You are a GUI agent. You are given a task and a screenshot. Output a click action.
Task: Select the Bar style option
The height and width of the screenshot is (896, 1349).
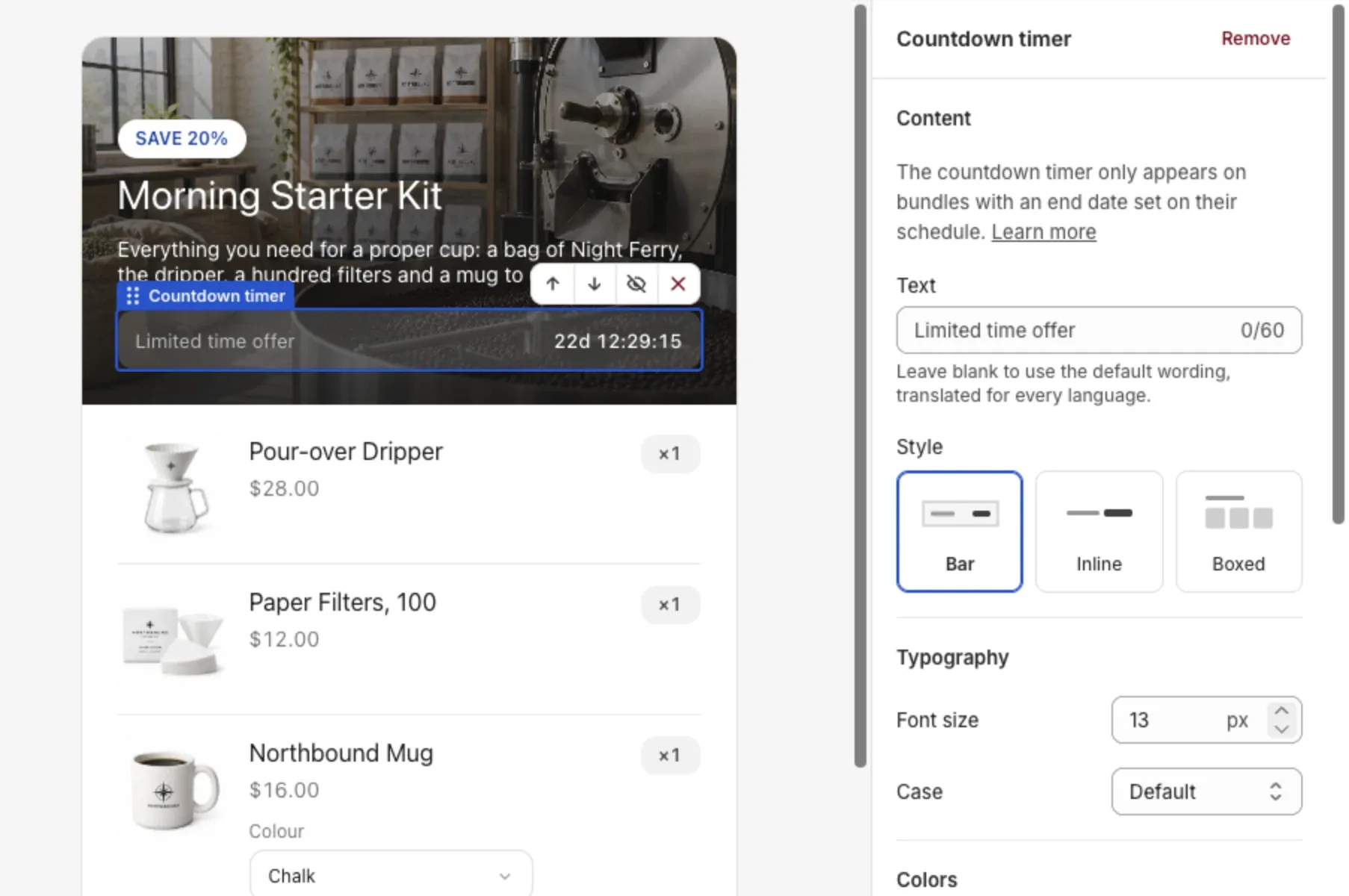(x=960, y=531)
